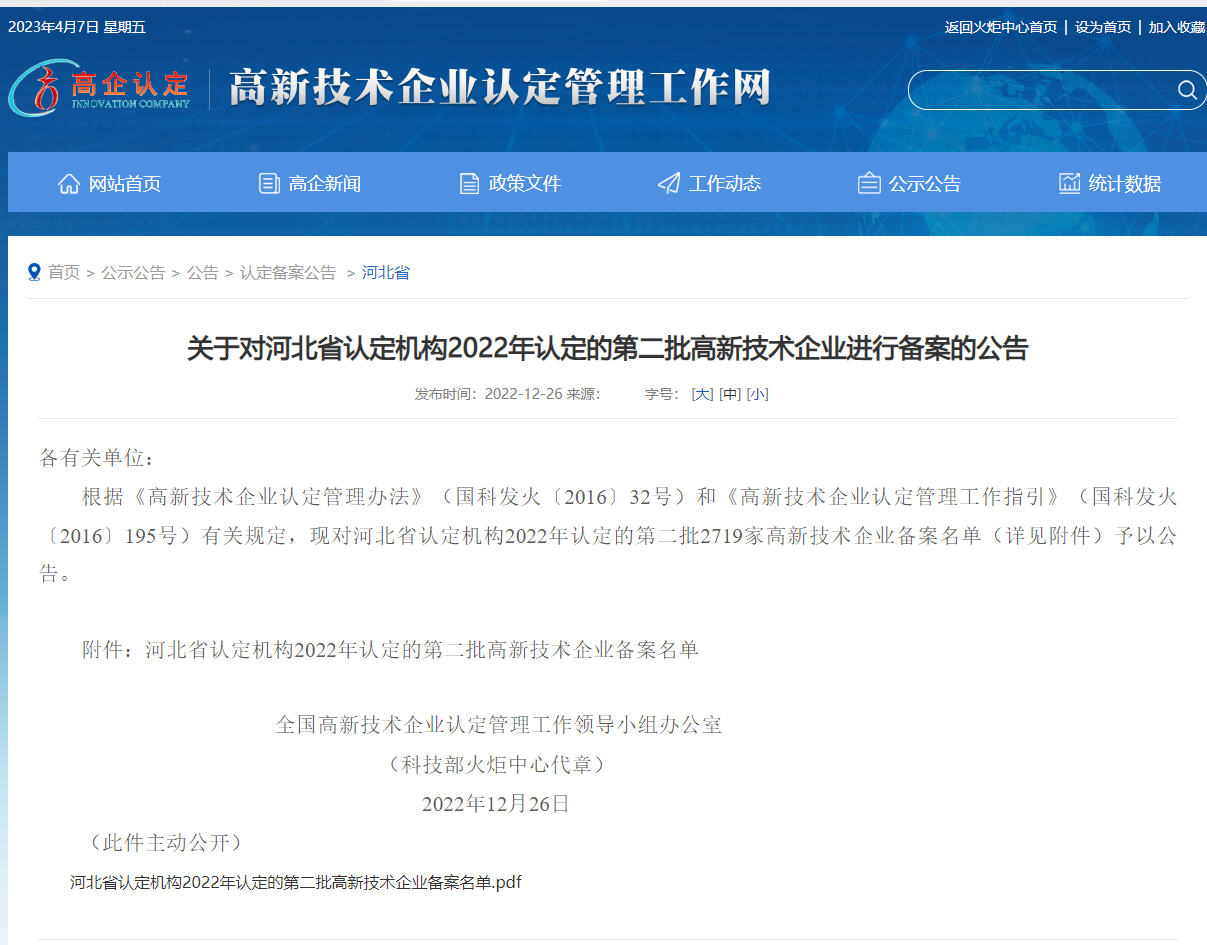Go to 认定备案公告 in the breadcrumb
Viewport: 1207px width, 945px height.
tap(288, 272)
